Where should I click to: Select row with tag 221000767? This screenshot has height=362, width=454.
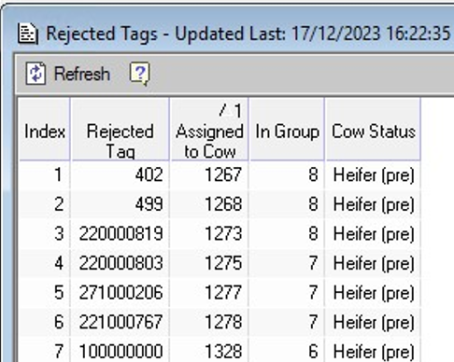click(220, 322)
